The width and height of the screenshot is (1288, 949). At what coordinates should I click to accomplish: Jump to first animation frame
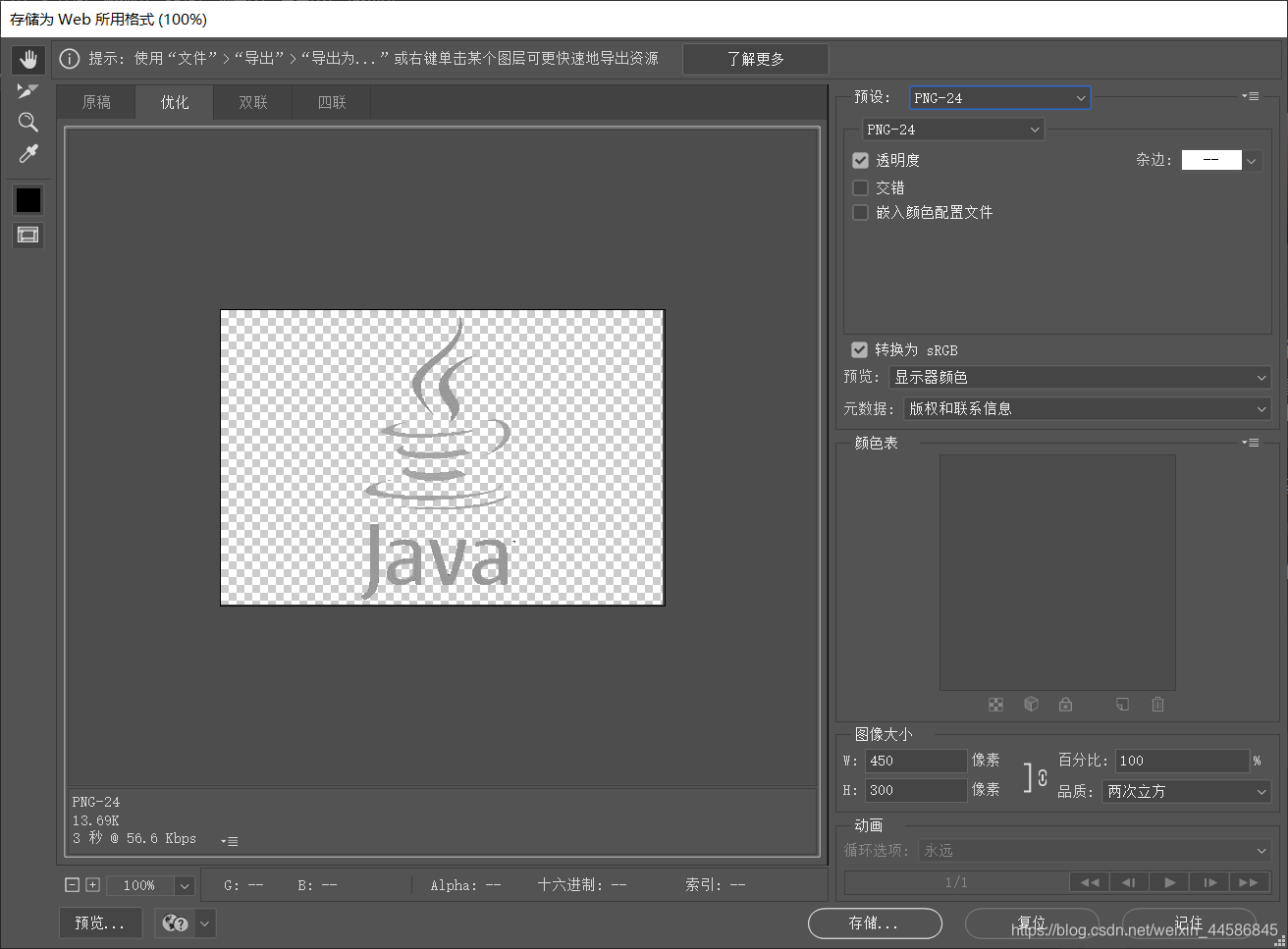(1090, 882)
